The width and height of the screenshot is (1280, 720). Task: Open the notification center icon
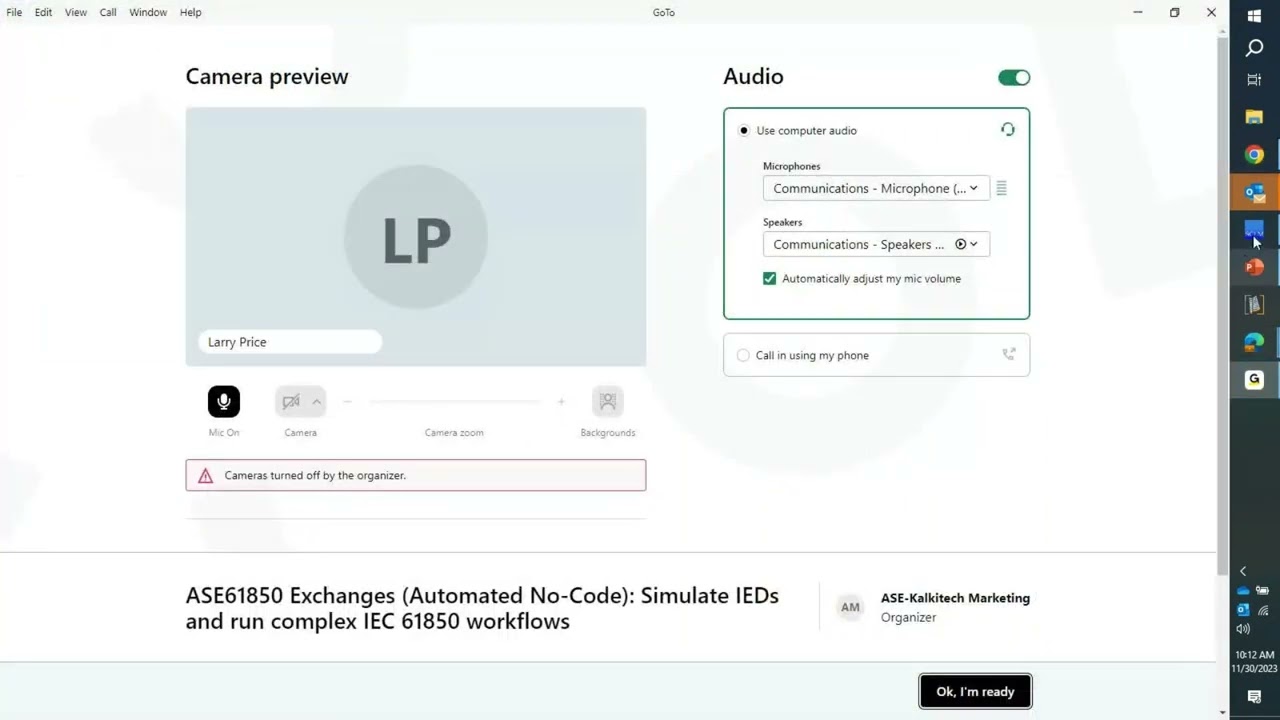tap(1254, 697)
